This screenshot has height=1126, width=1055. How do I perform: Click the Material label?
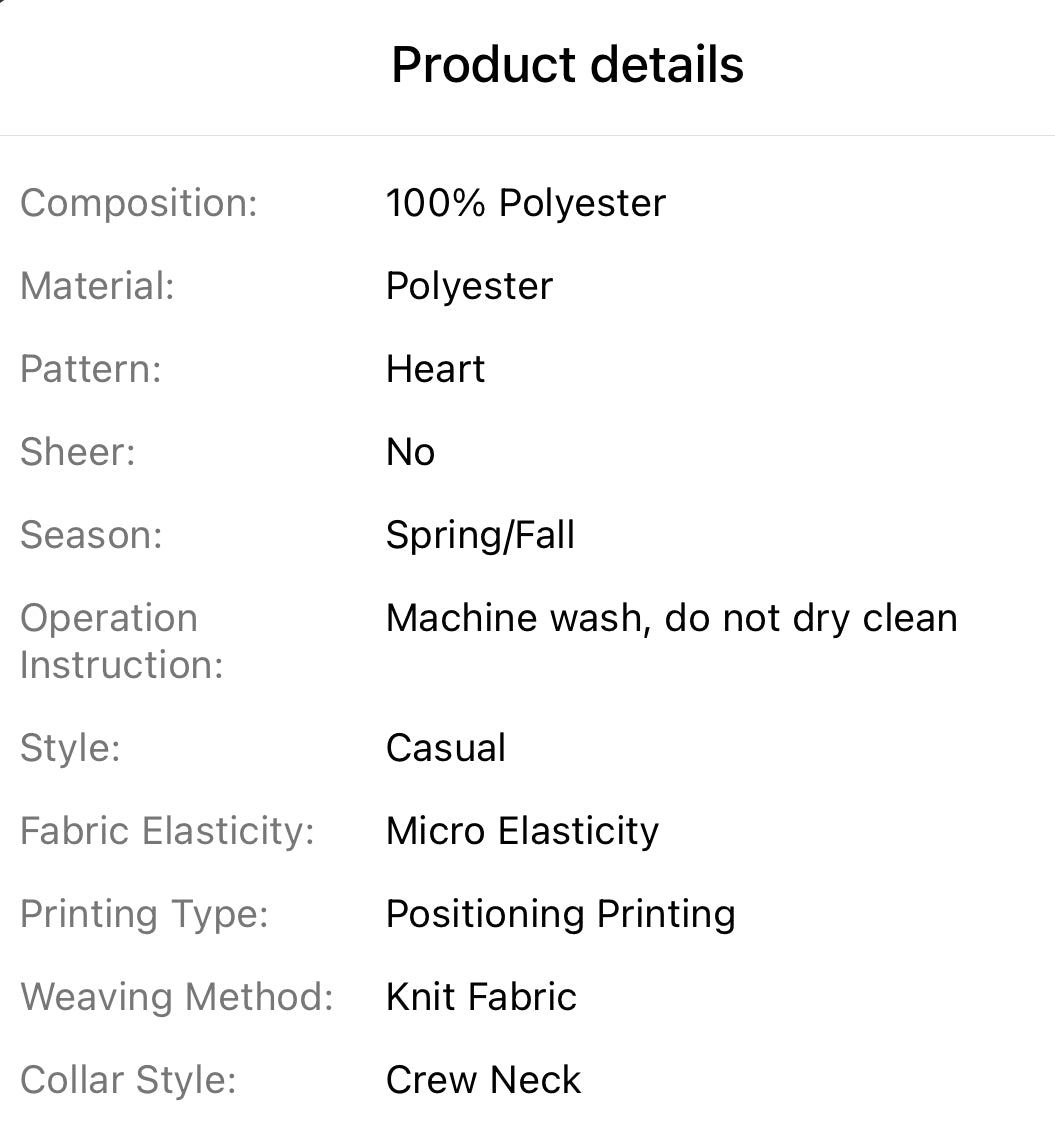97,286
